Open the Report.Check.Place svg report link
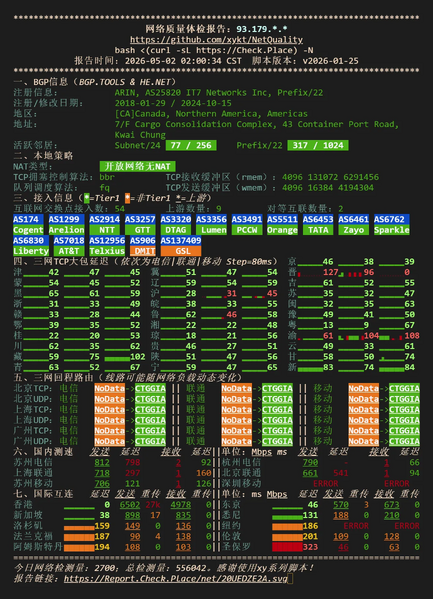Screen dimensions: 433x599 175,578
